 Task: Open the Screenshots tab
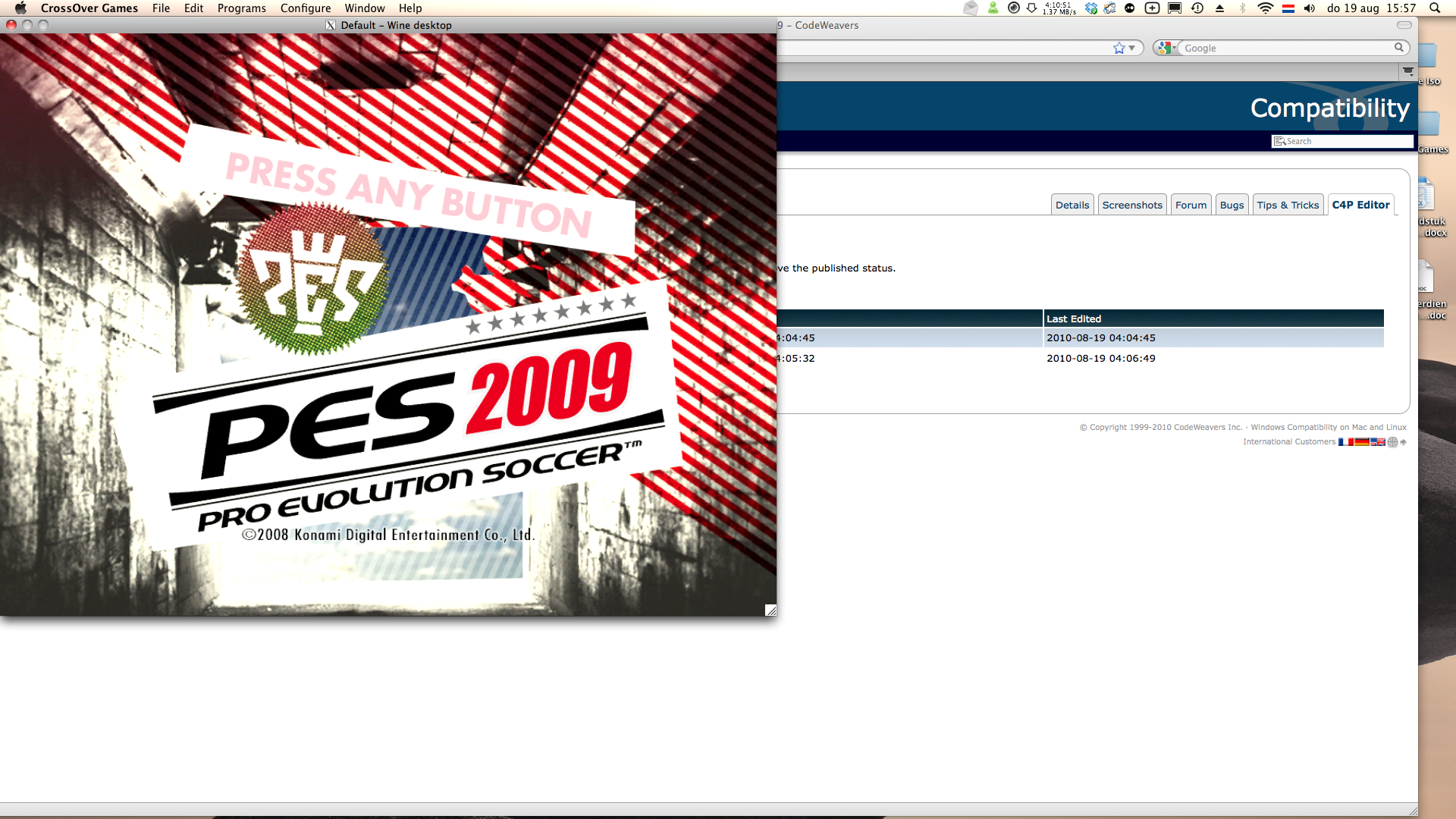[x=1132, y=205]
